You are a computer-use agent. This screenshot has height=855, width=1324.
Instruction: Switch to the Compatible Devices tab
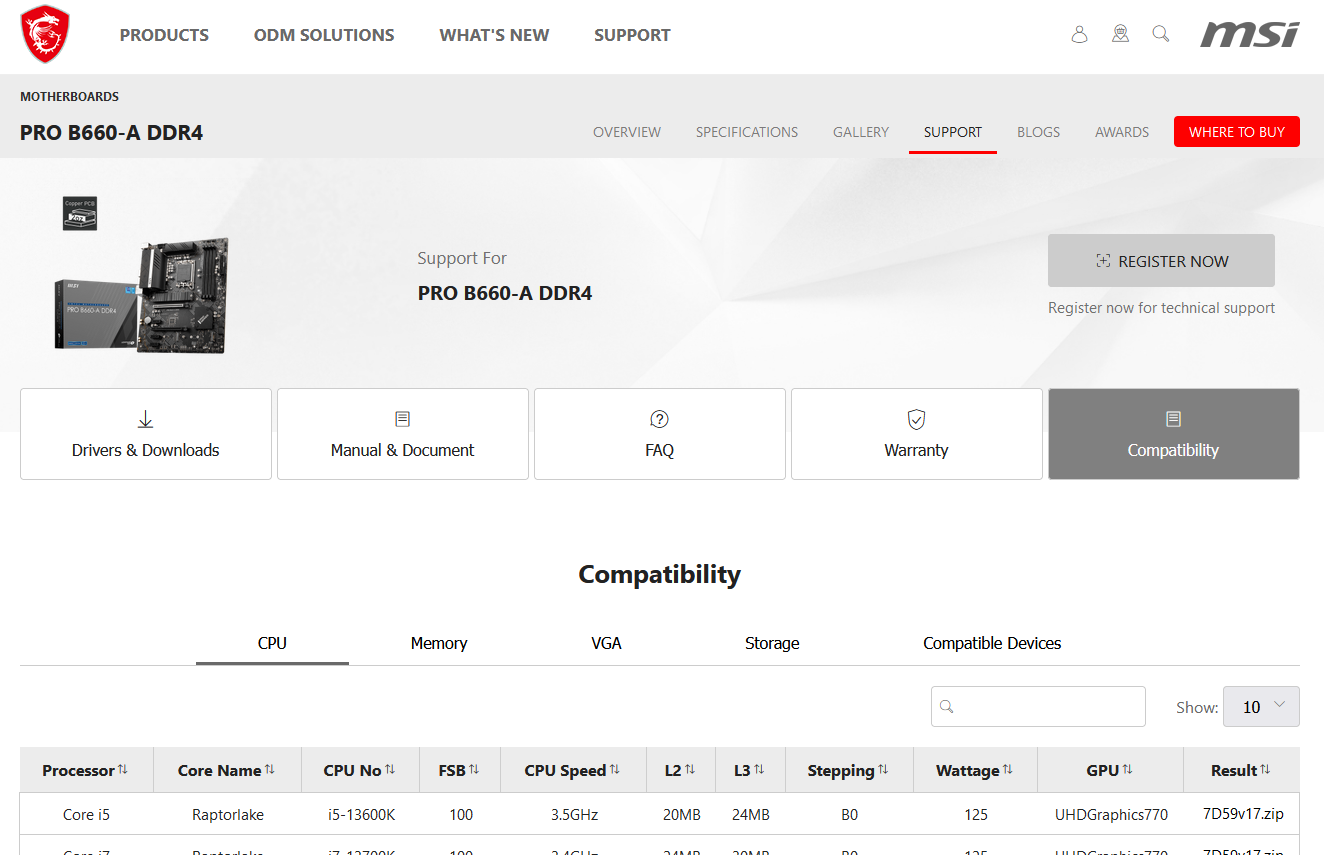click(x=992, y=643)
